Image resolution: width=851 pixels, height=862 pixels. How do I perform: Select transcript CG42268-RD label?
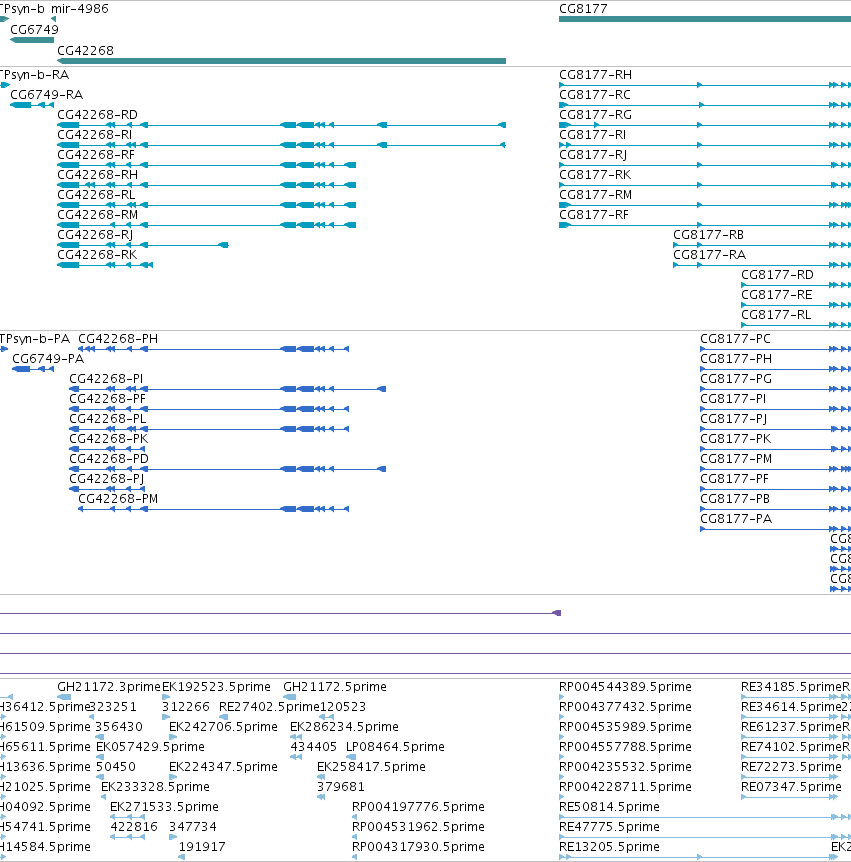pos(97,115)
